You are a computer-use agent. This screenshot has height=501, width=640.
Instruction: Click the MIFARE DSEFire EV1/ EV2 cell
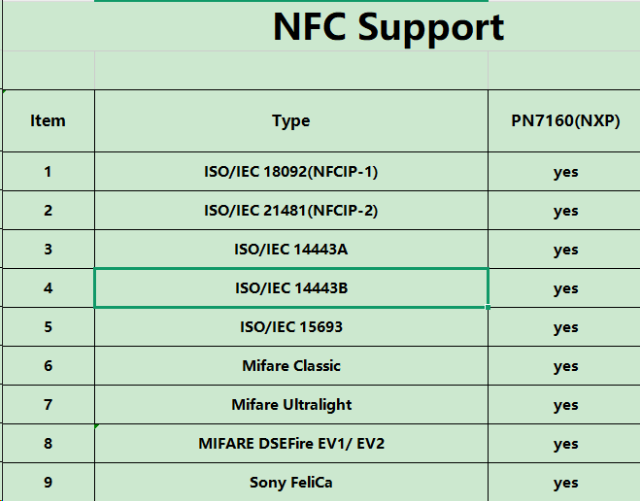tap(291, 444)
